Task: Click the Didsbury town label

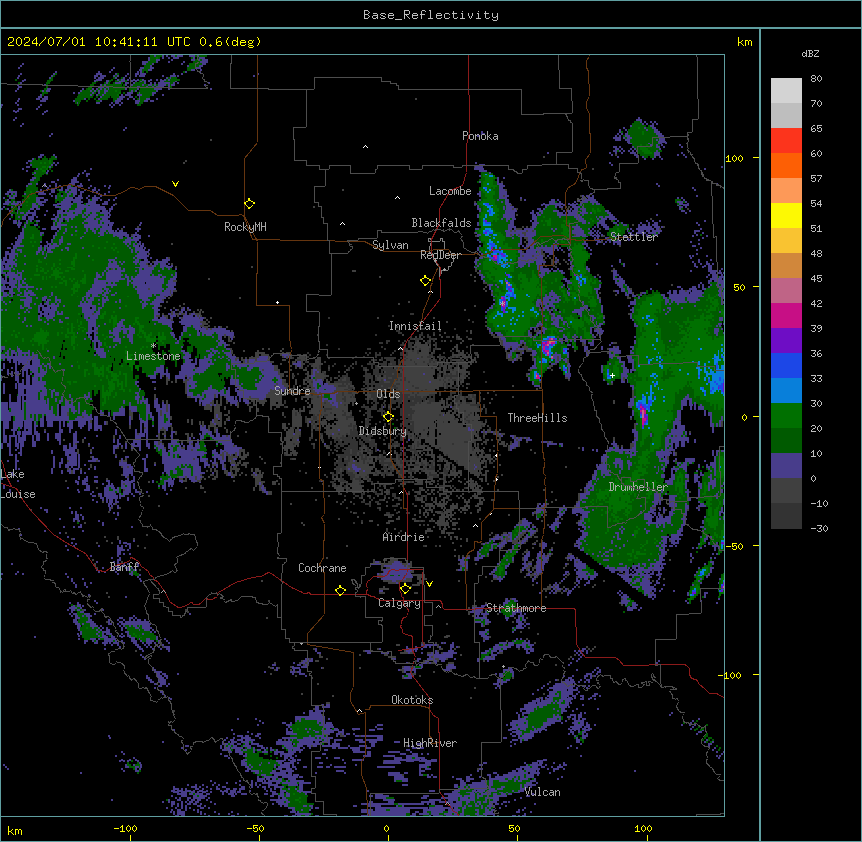Action: click(383, 431)
